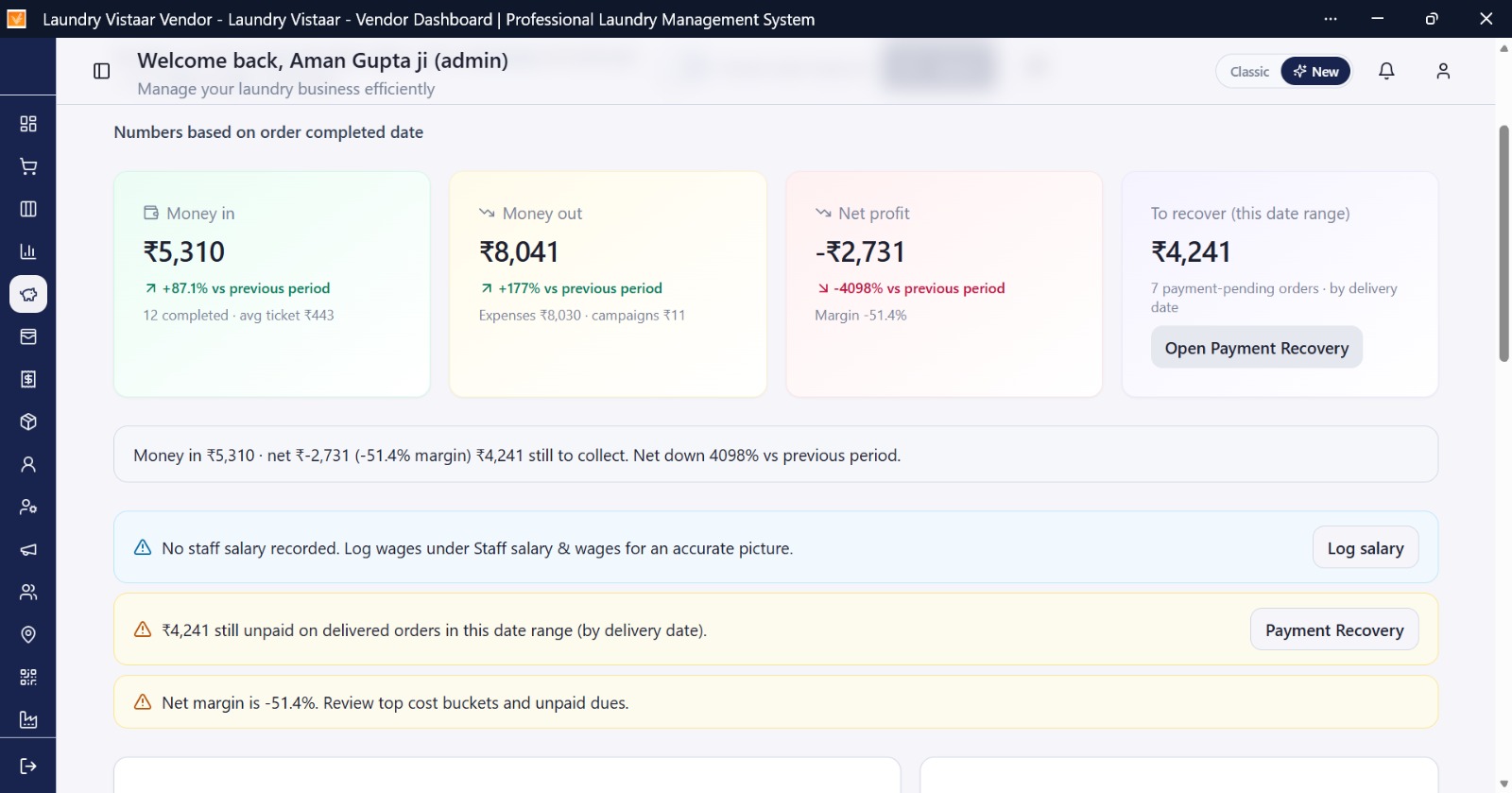The height and width of the screenshot is (793, 1512).
Task: Click 'Numbers based on order completed date' text
Action: pyautogui.click(x=268, y=132)
